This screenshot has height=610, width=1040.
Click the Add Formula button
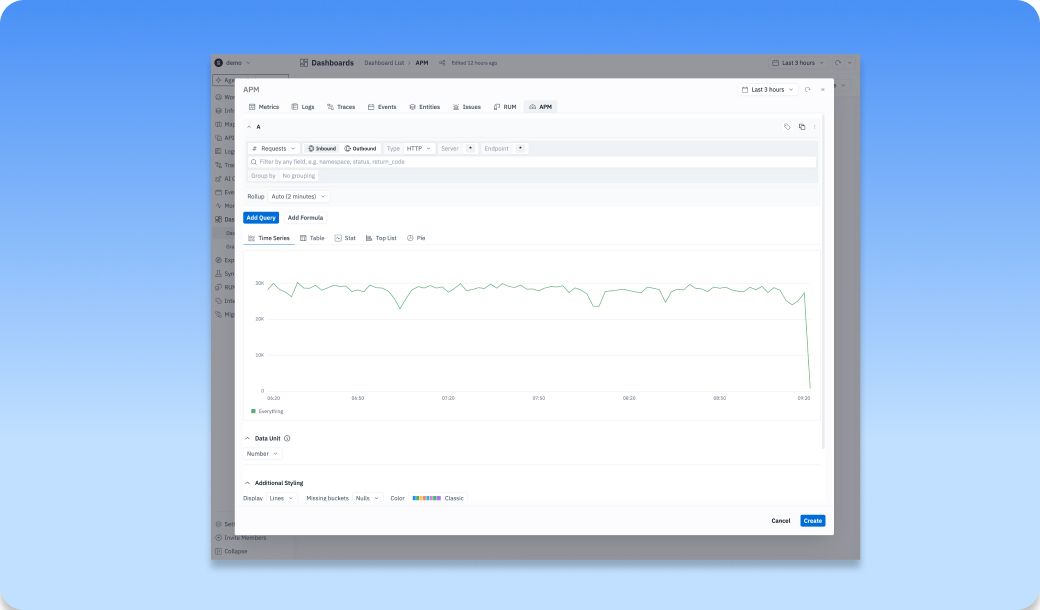pos(305,217)
